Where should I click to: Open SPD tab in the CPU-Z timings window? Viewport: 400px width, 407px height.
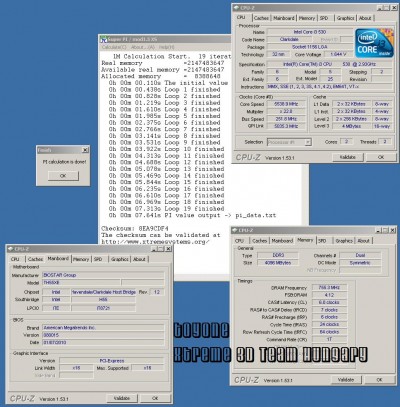322,240
